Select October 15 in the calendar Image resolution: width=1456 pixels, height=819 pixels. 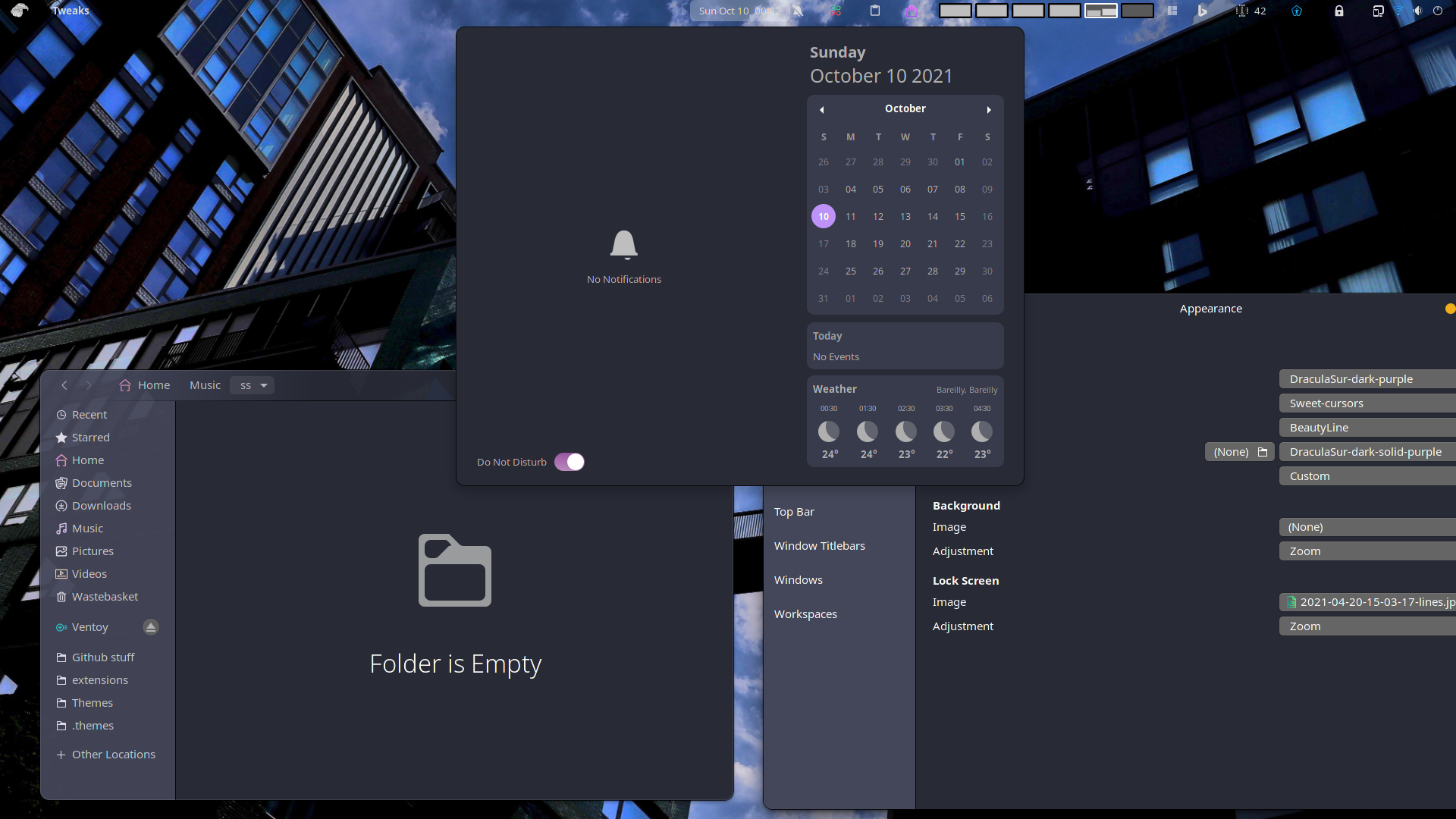[960, 217]
